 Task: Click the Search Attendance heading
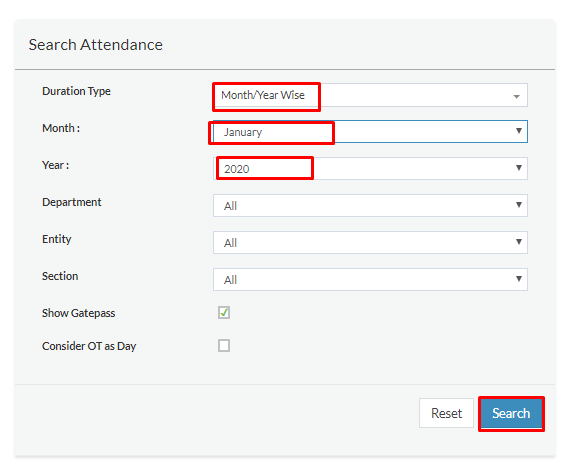tap(96, 45)
